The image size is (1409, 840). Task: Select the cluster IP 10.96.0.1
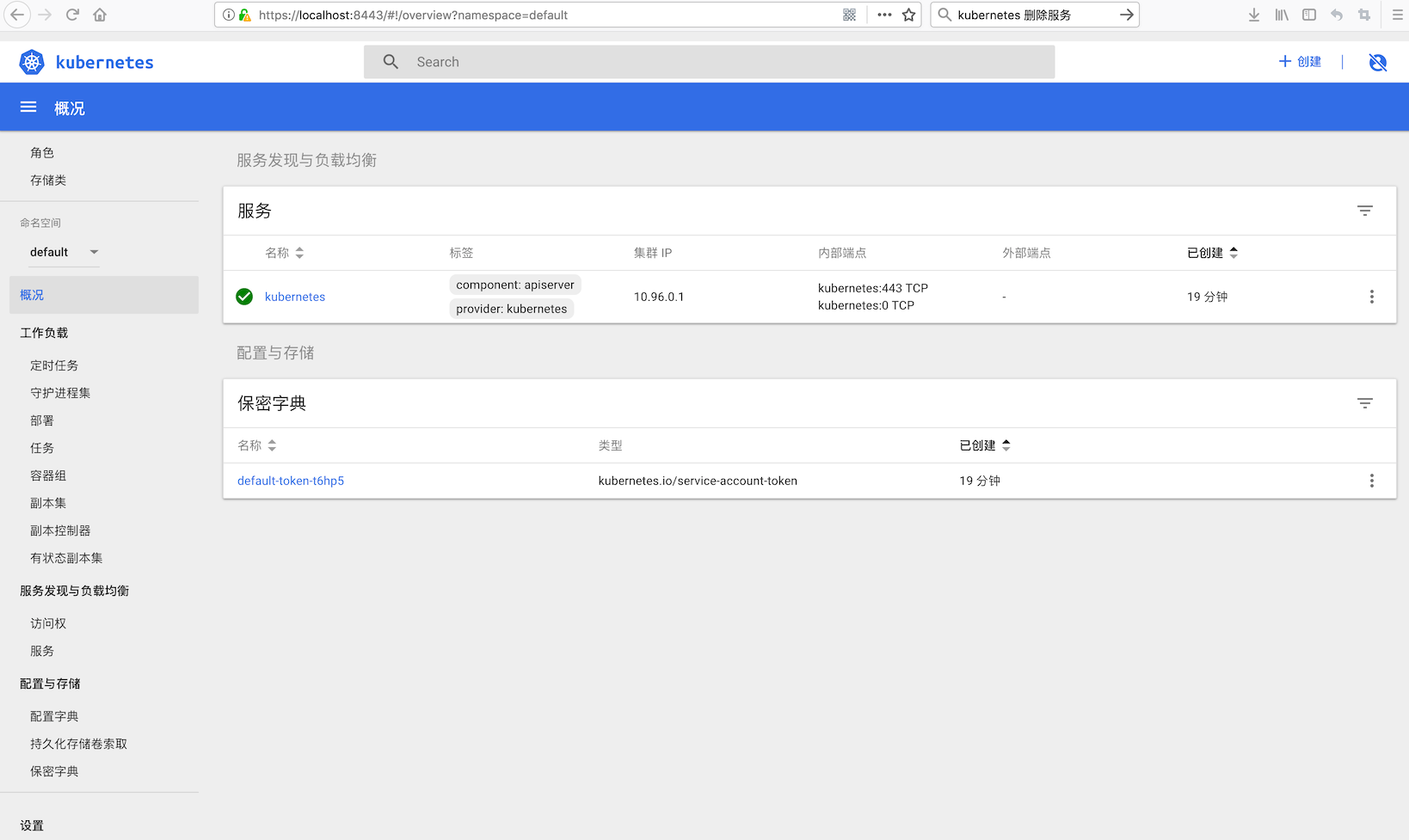(659, 297)
